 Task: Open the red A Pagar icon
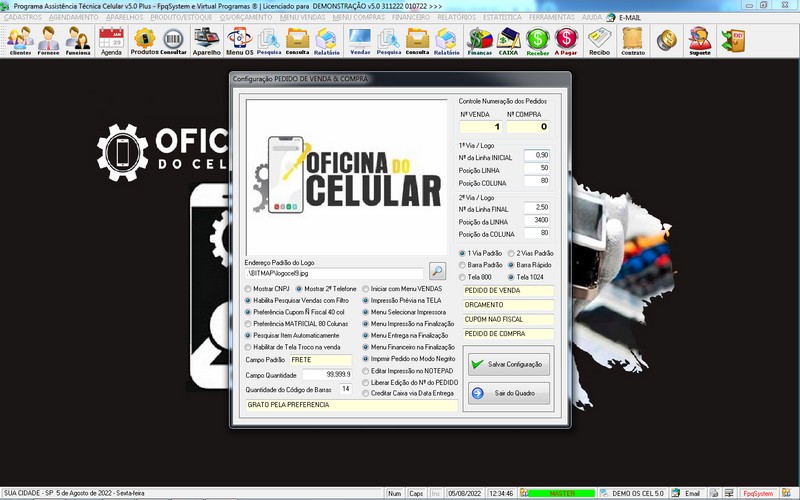tap(566, 41)
